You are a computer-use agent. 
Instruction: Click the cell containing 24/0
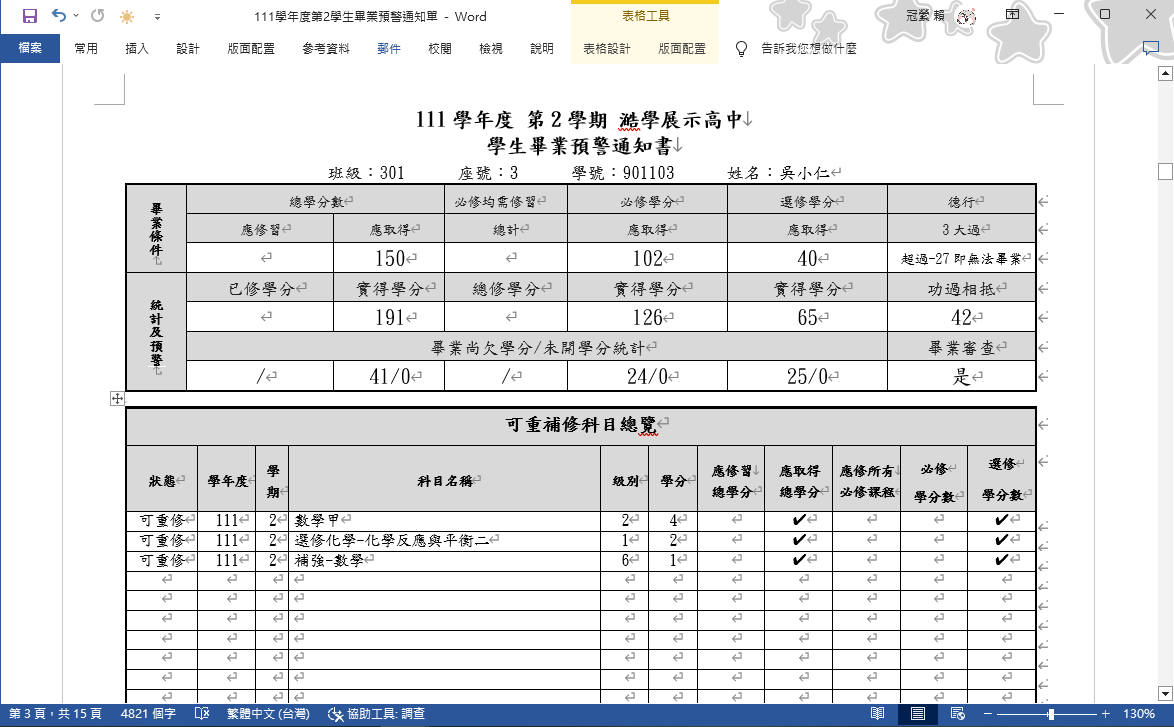point(647,377)
